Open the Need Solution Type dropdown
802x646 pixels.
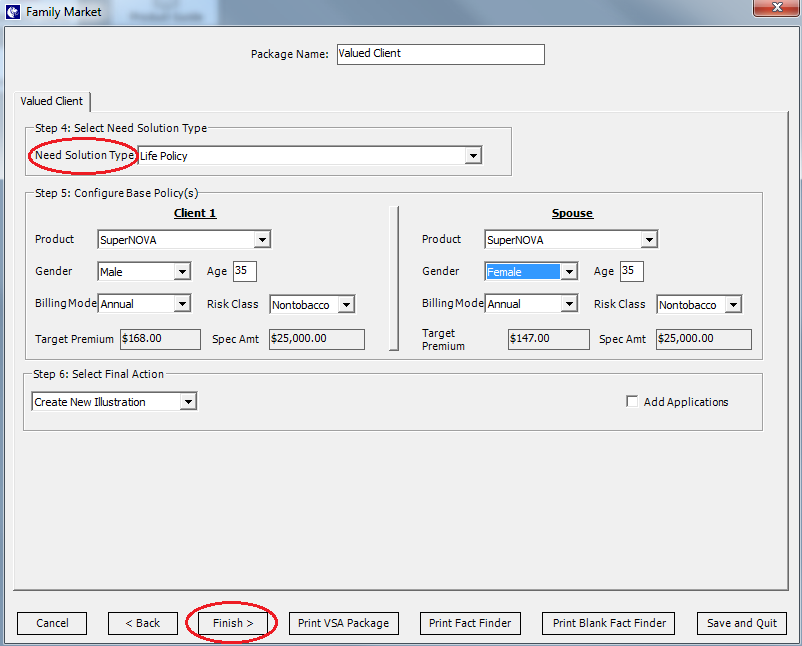coord(310,155)
